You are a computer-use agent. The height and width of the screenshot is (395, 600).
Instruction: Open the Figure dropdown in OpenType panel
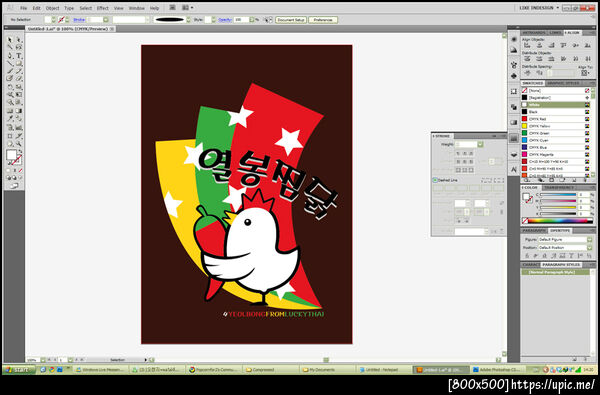coord(590,240)
